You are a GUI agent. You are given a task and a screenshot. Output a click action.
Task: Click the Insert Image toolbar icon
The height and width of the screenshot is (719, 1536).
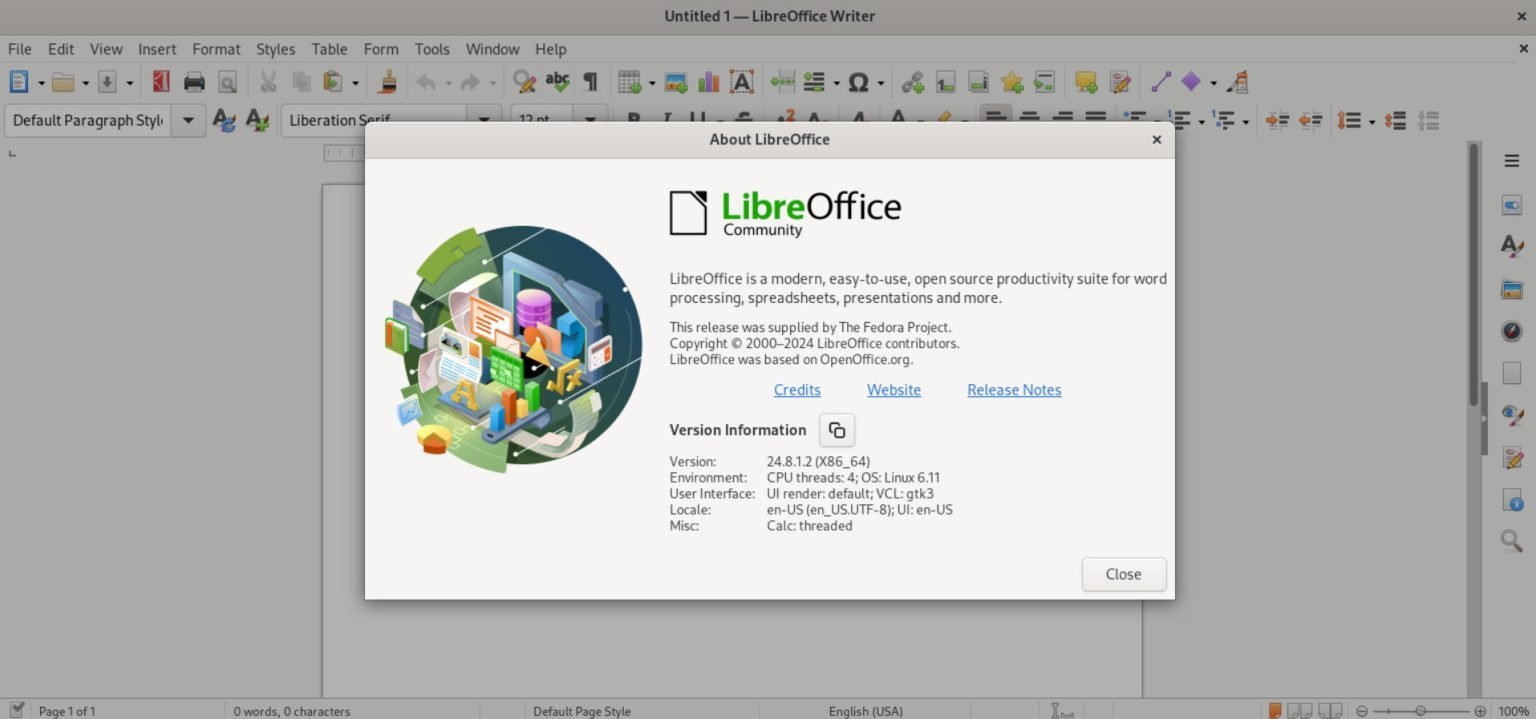point(677,82)
